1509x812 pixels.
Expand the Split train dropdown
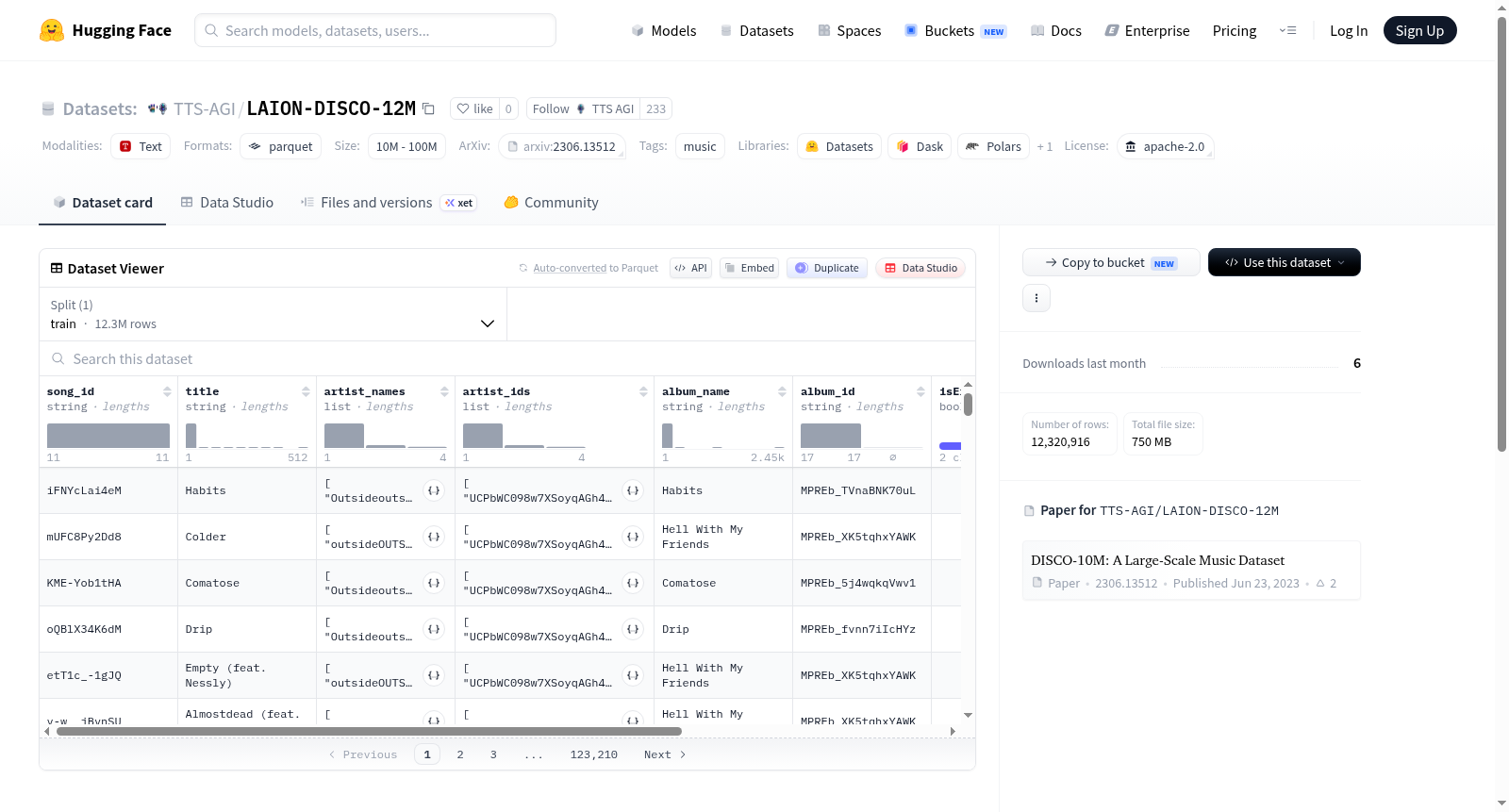coord(274,314)
